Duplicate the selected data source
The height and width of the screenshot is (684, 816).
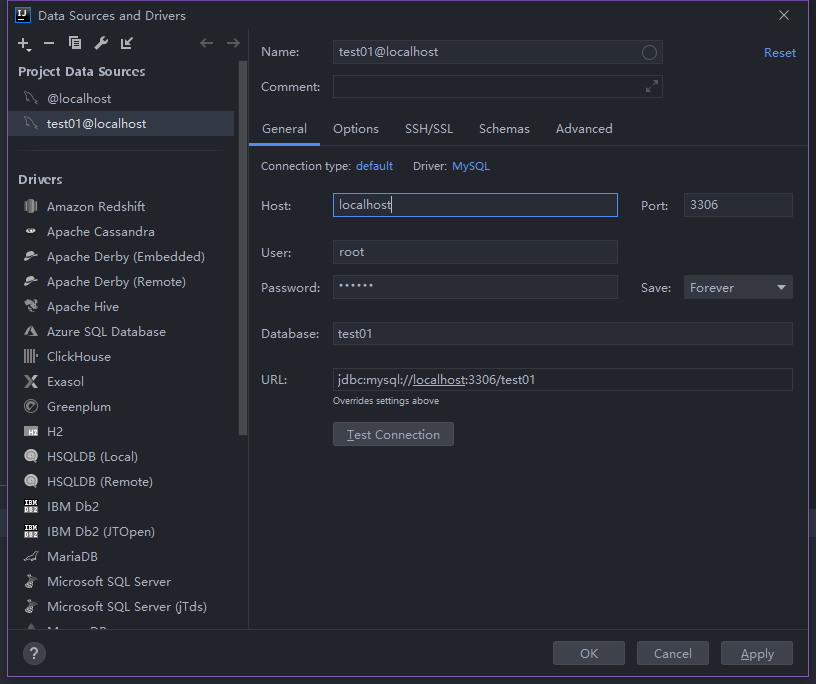pyautogui.click(x=75, y=43)
